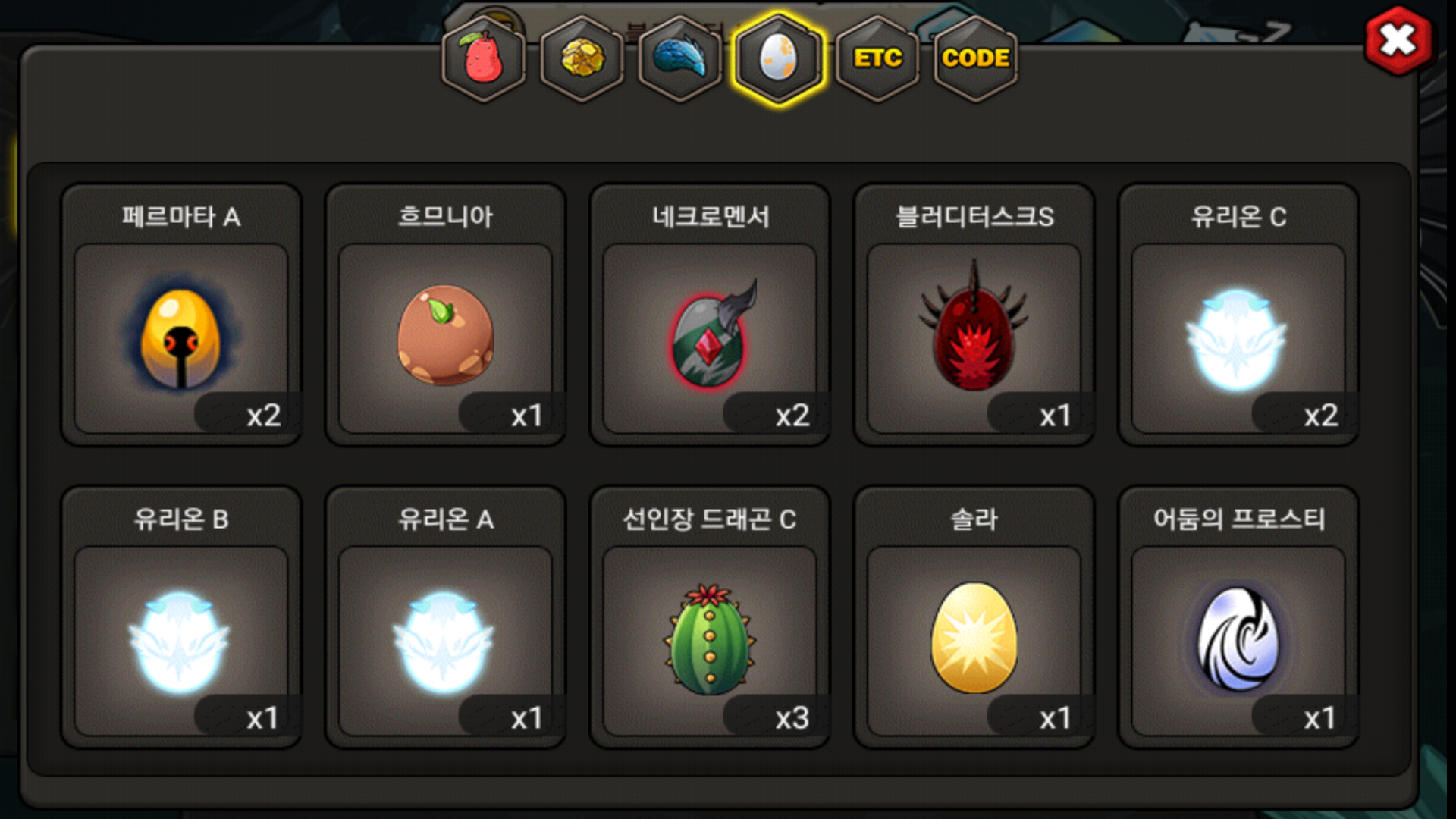
Task: Select the egg inventory tab
Action: pyautogui.click(x=778, y=58)
